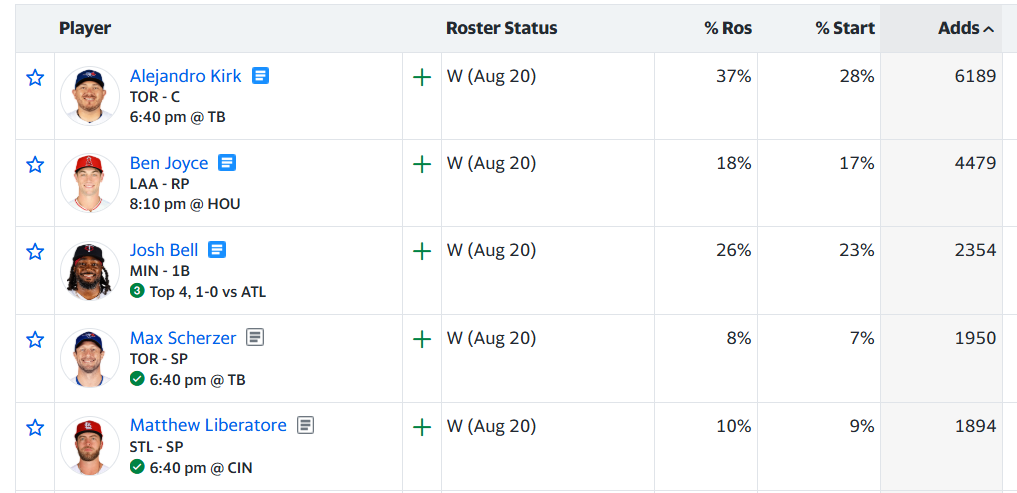This screenshot has height=493, width=1017.
Task: Sort by the Player column header
Action: tap(85, 29)
